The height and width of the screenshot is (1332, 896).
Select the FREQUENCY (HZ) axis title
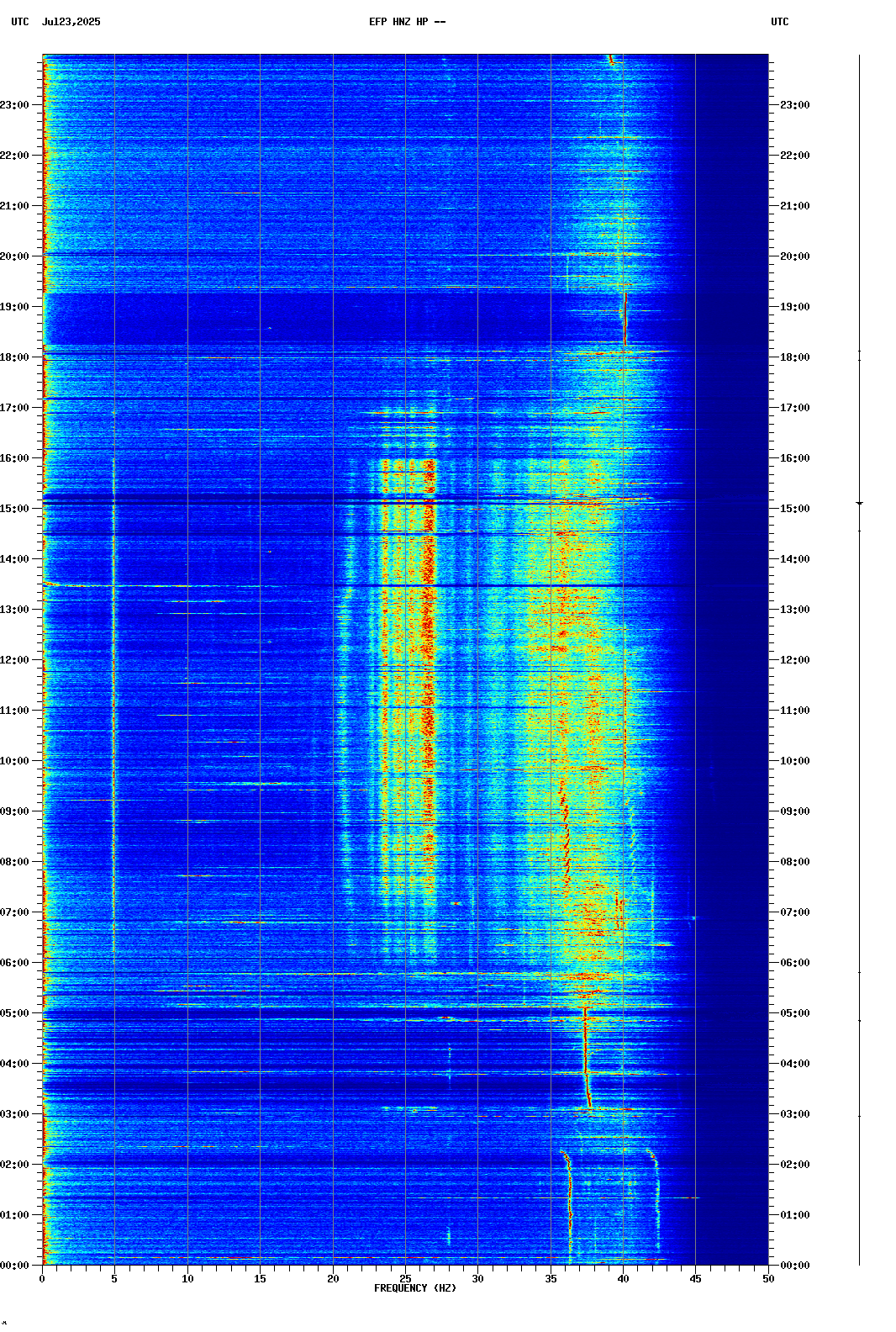[x=415, y=1288]
